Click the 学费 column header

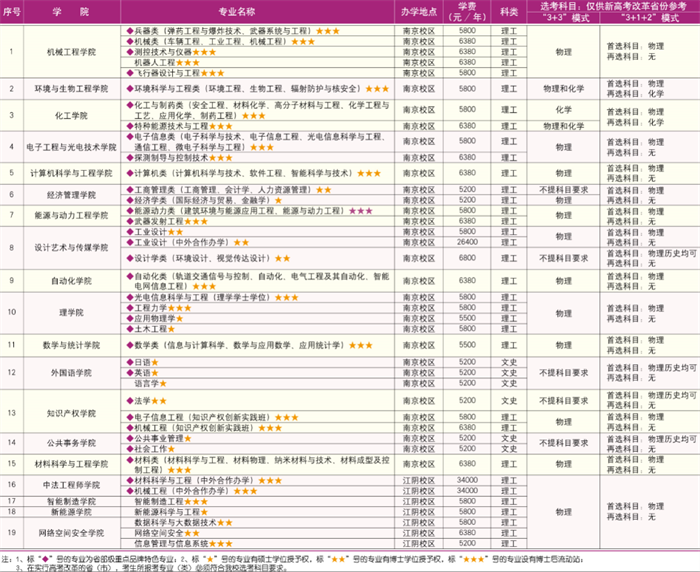(x=466, y=13)
